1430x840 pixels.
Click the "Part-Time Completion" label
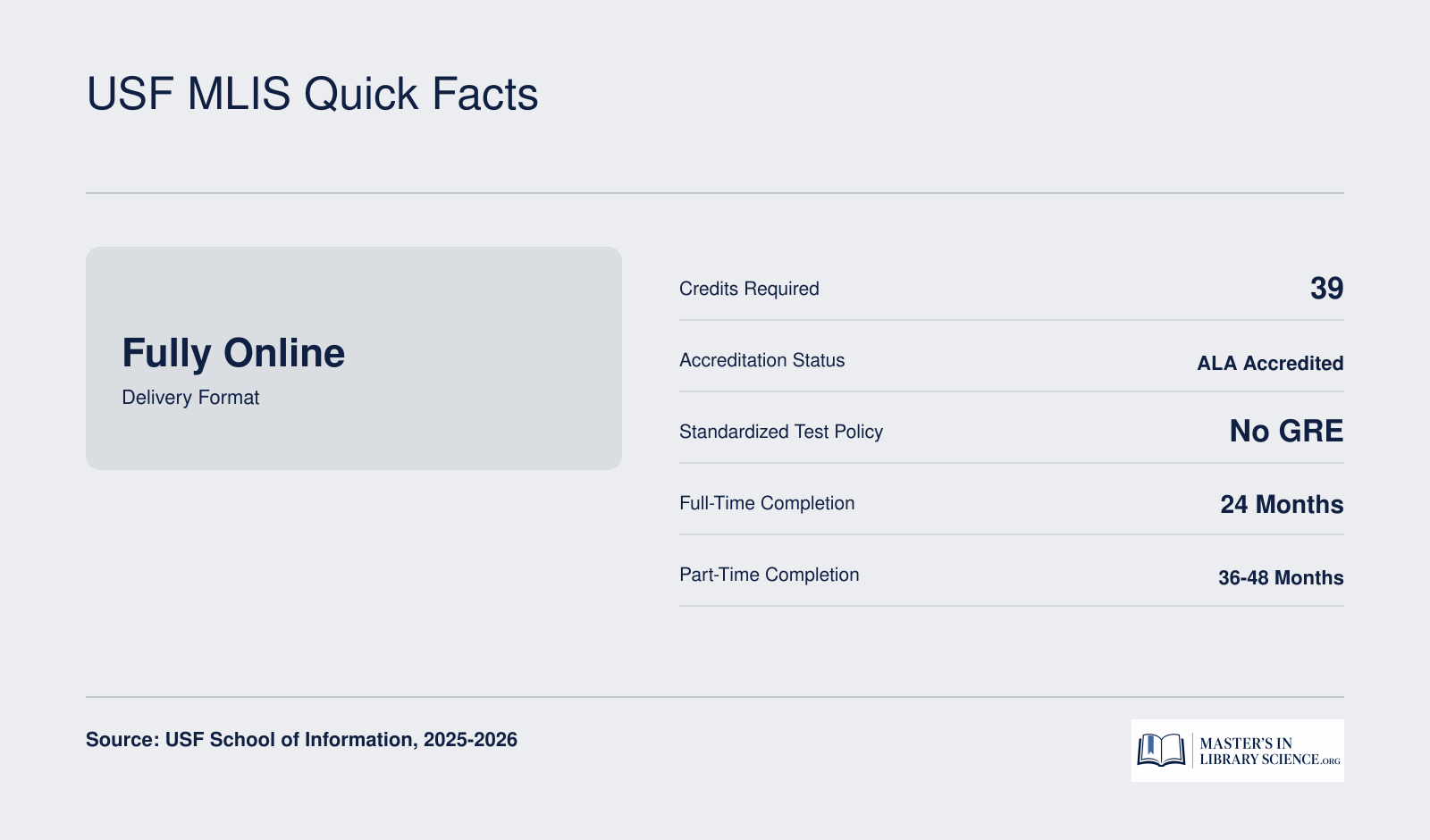[x=769, y=575]
